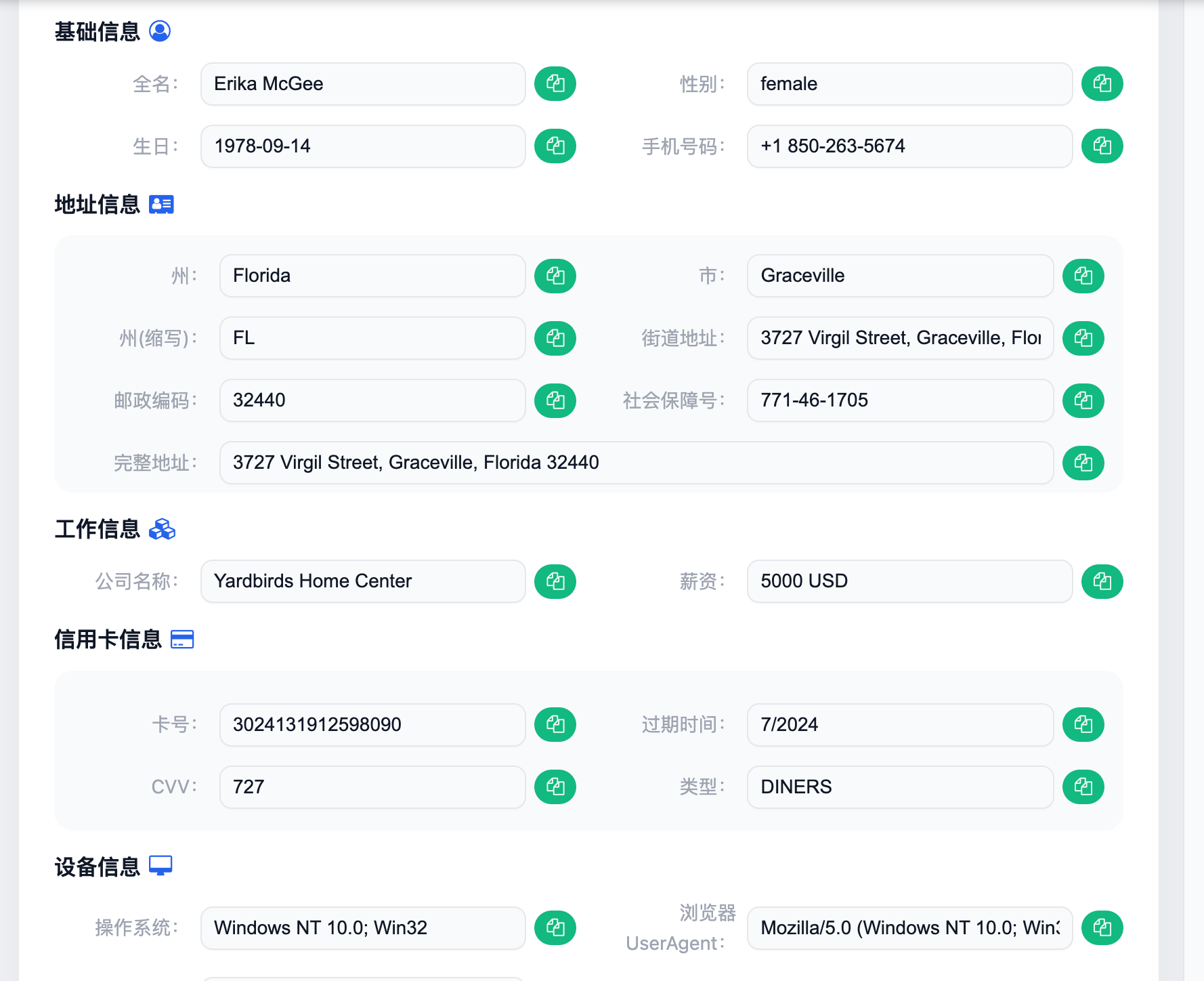This screenshot has width=1204, height=981.
Task: Click the monitor icon beside 设备信息
Action: (x=160, y=867)
